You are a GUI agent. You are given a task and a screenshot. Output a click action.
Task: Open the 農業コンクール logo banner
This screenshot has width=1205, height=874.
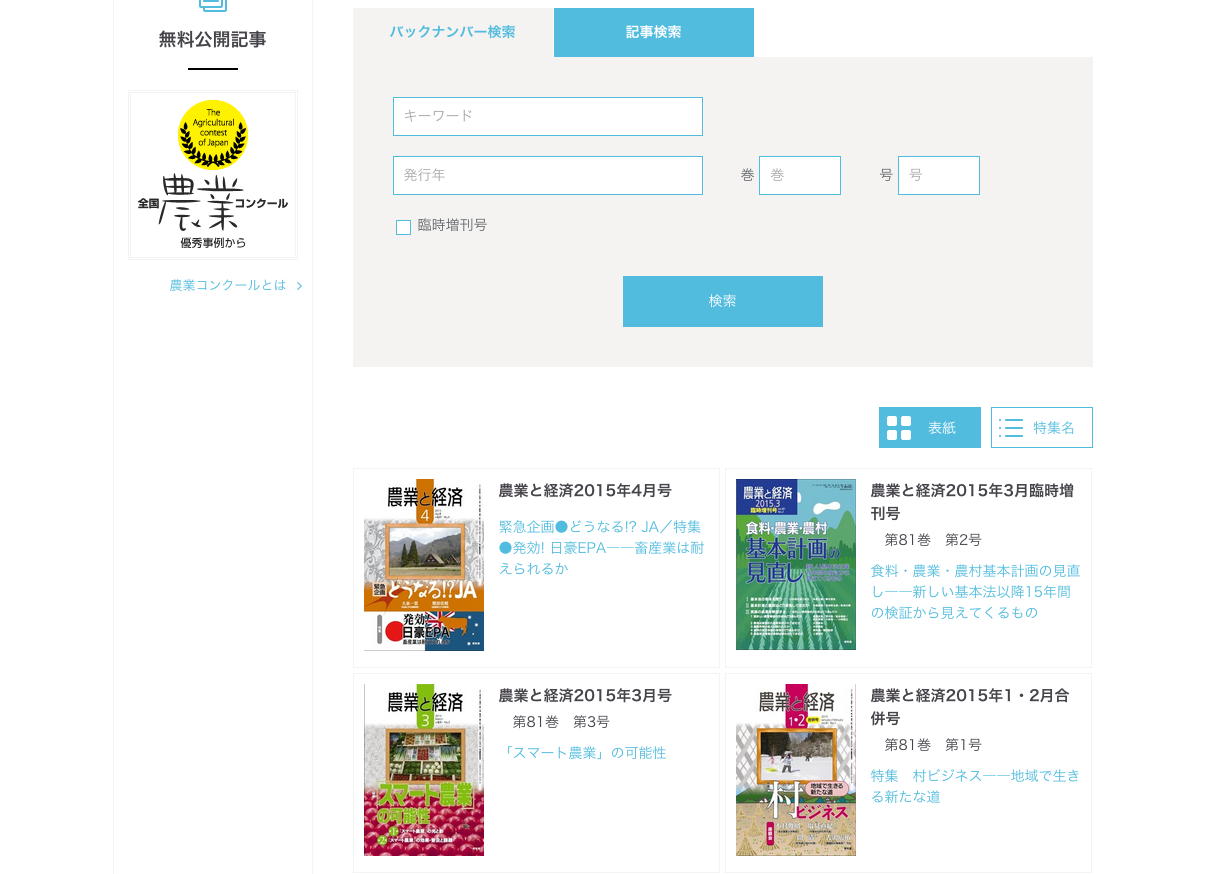(213, 175)
